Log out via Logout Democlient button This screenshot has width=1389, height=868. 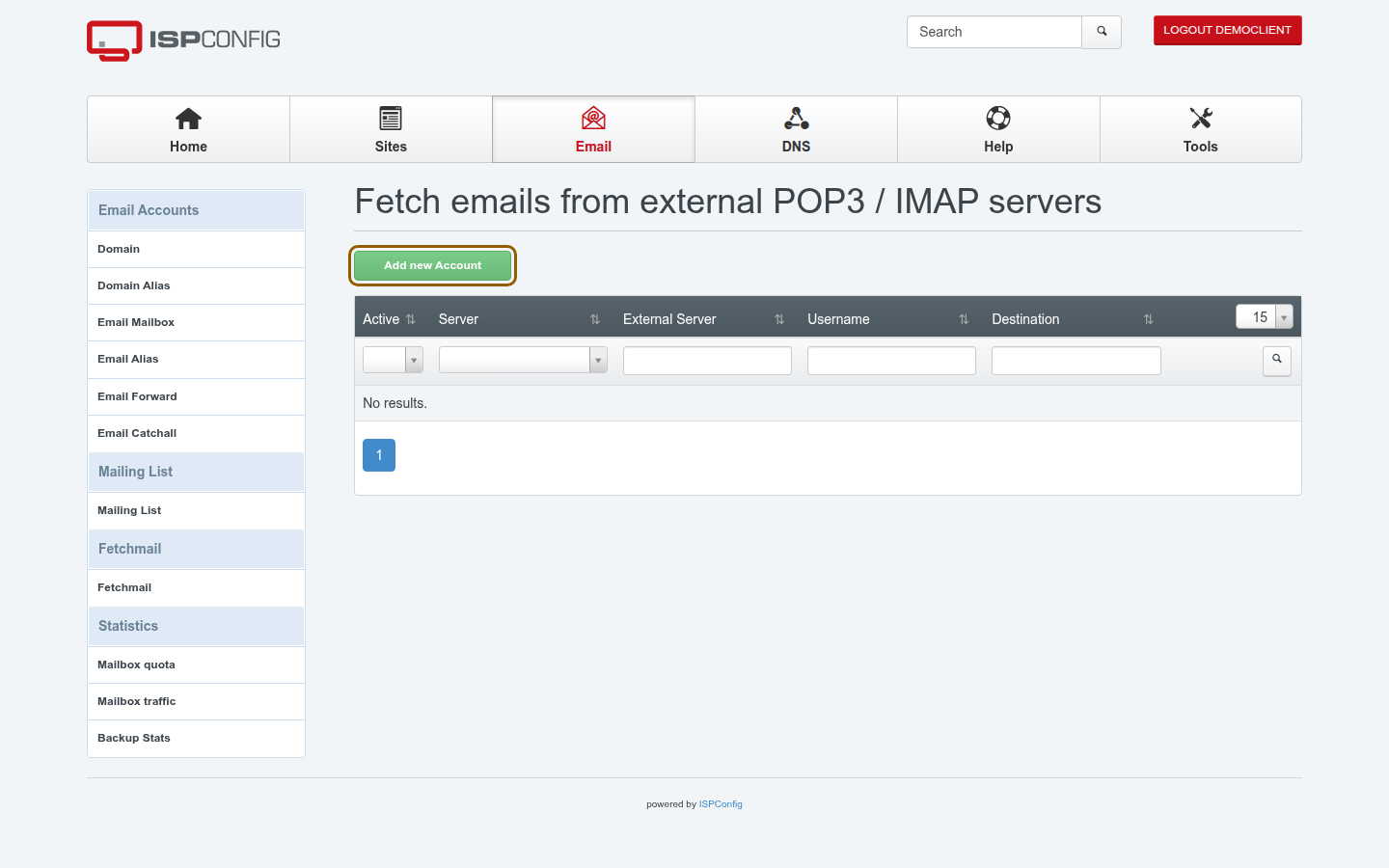(x=1227, y=30)
